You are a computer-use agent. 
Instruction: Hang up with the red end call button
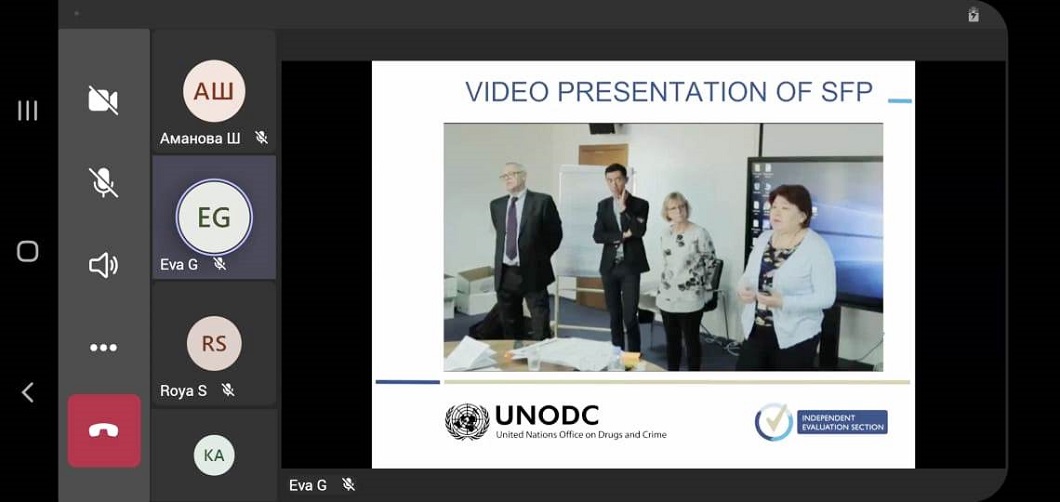coord(104,430)
